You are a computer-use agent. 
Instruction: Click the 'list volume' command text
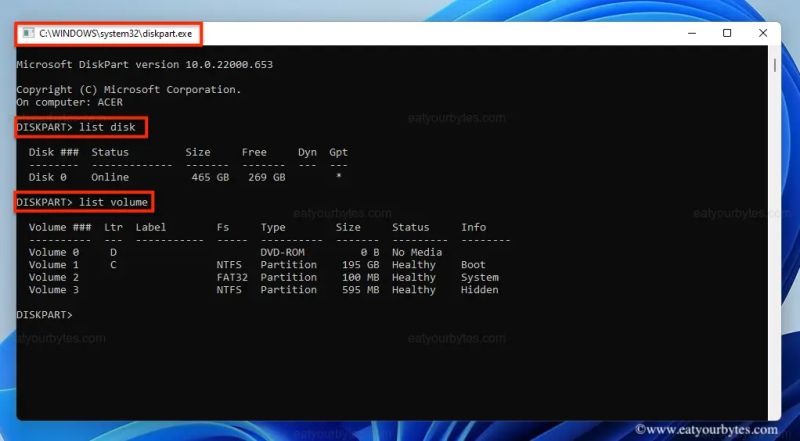click(x=113, y=202)
